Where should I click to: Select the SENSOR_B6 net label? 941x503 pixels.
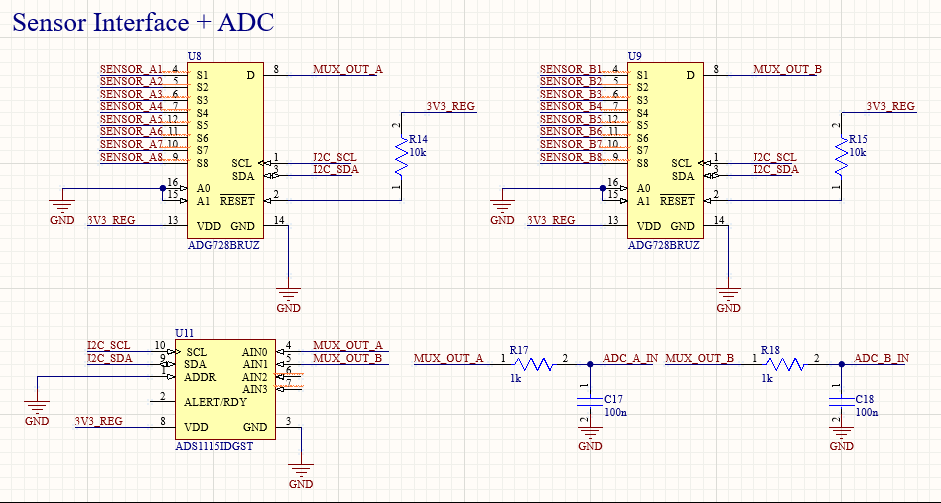(x=571, y=131)
